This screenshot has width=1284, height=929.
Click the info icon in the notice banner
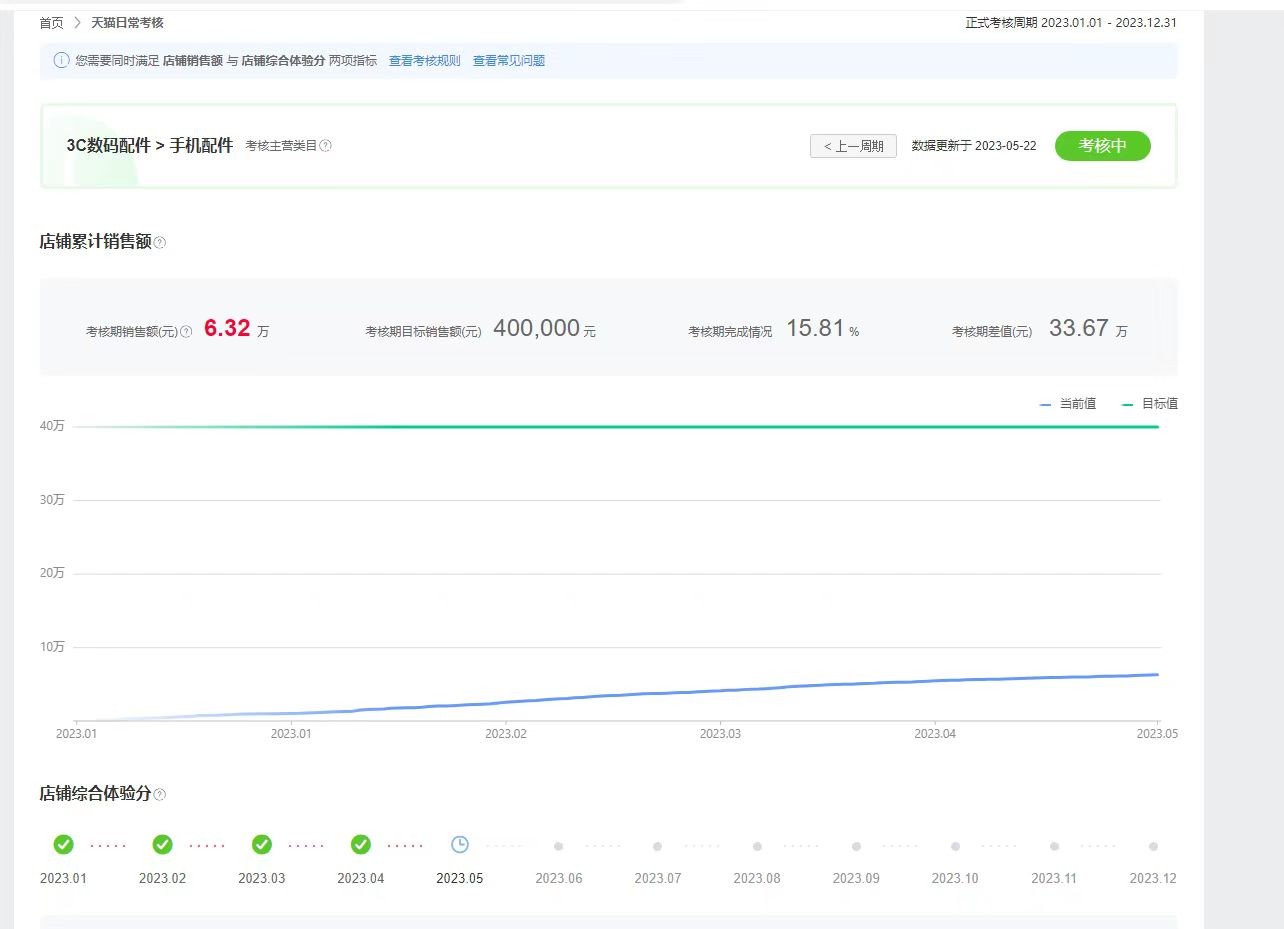[62, 60]
